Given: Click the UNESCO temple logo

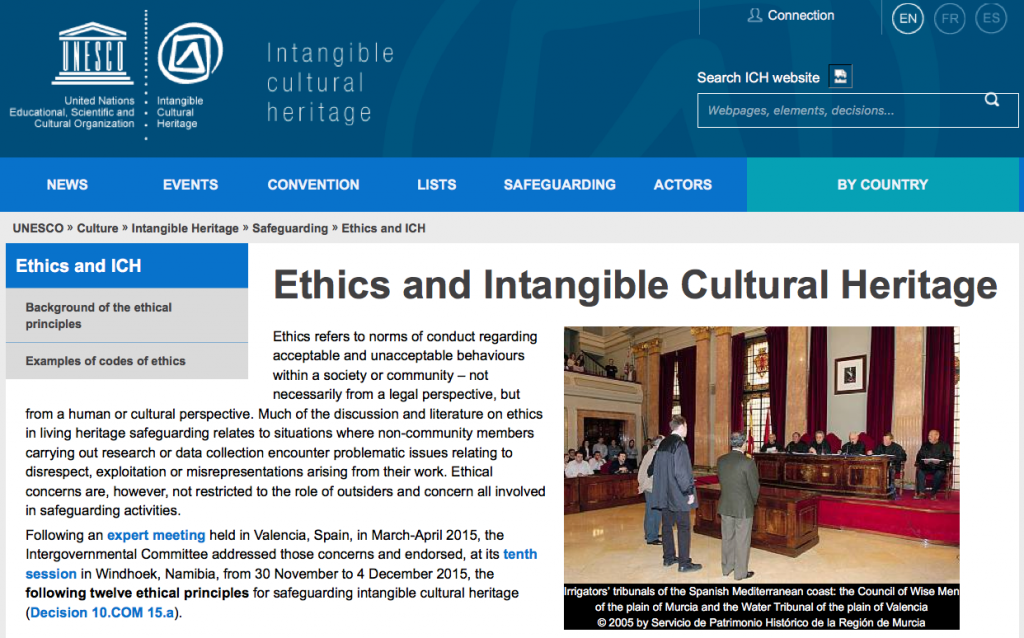Looking at the screenshot, I should coord(93,55).
